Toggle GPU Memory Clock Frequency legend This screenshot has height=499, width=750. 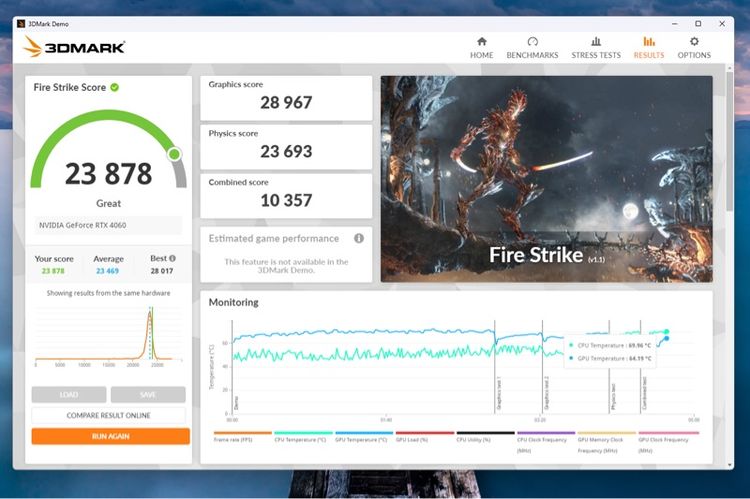[x=607, y=443]
